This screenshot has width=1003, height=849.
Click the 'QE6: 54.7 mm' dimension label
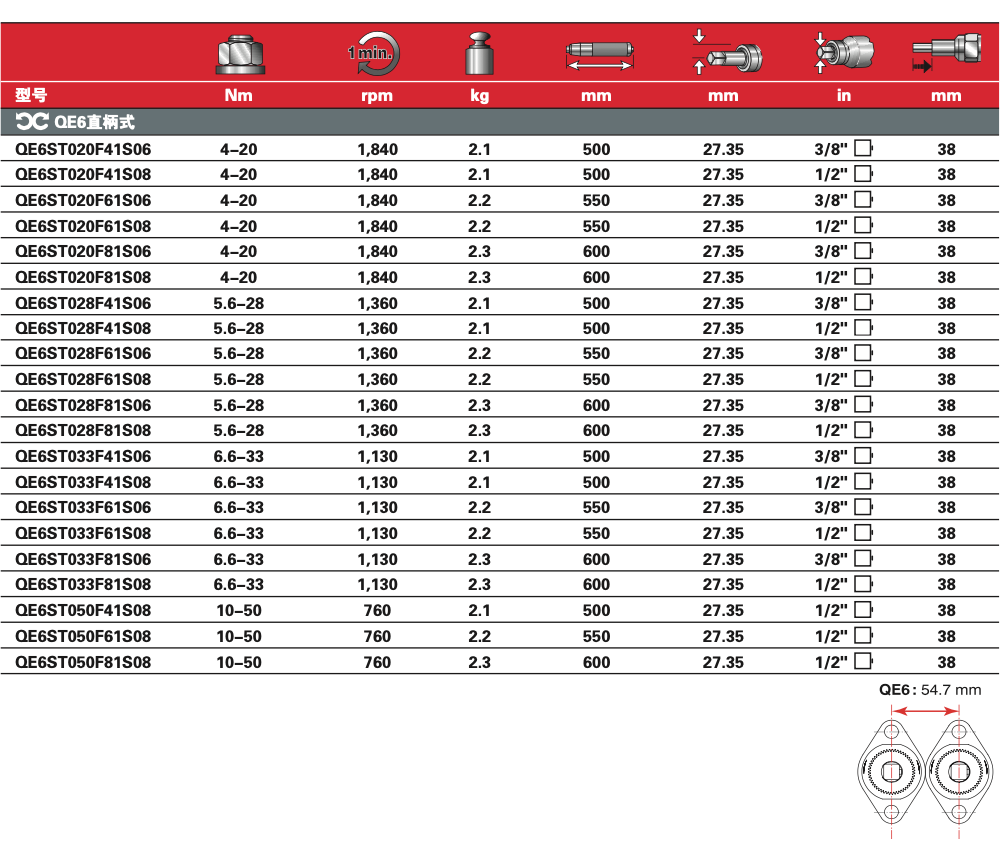click(929, 689)
